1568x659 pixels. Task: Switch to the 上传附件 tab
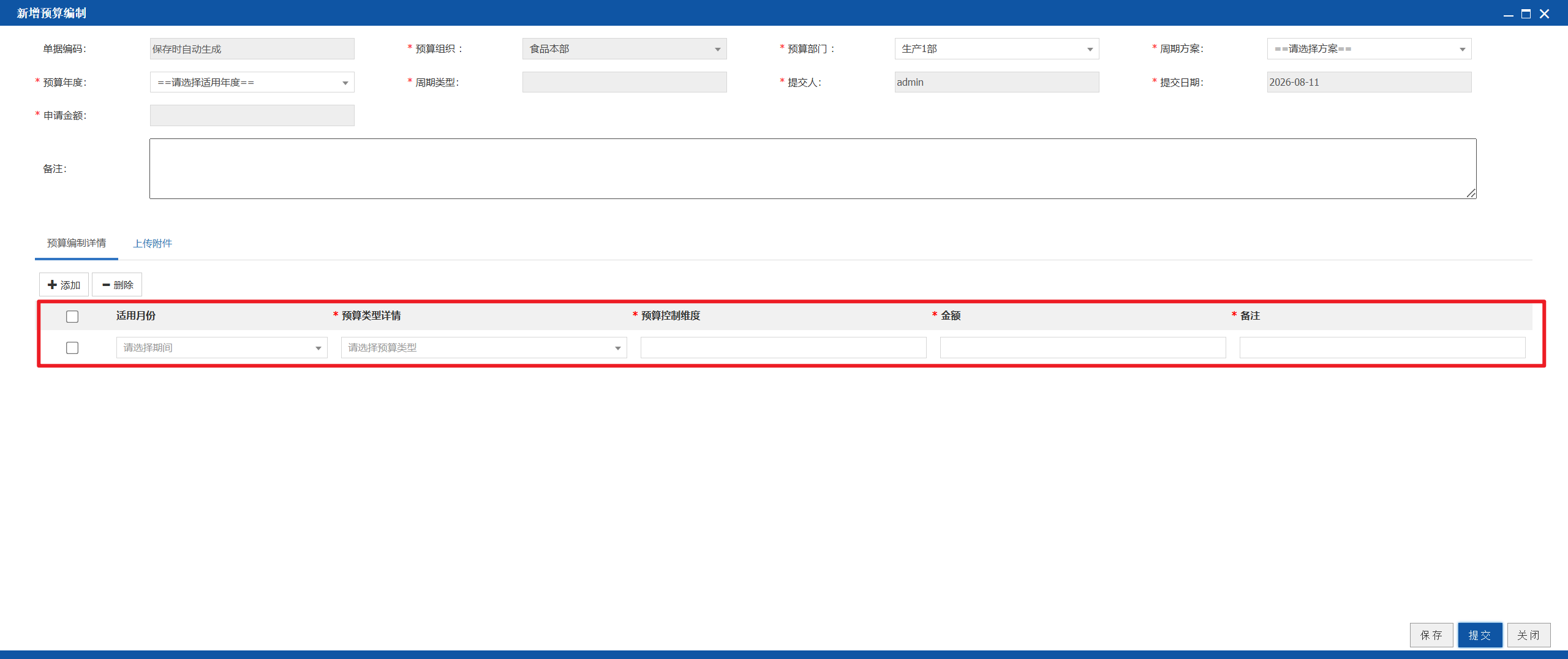(x=153, y=244)
